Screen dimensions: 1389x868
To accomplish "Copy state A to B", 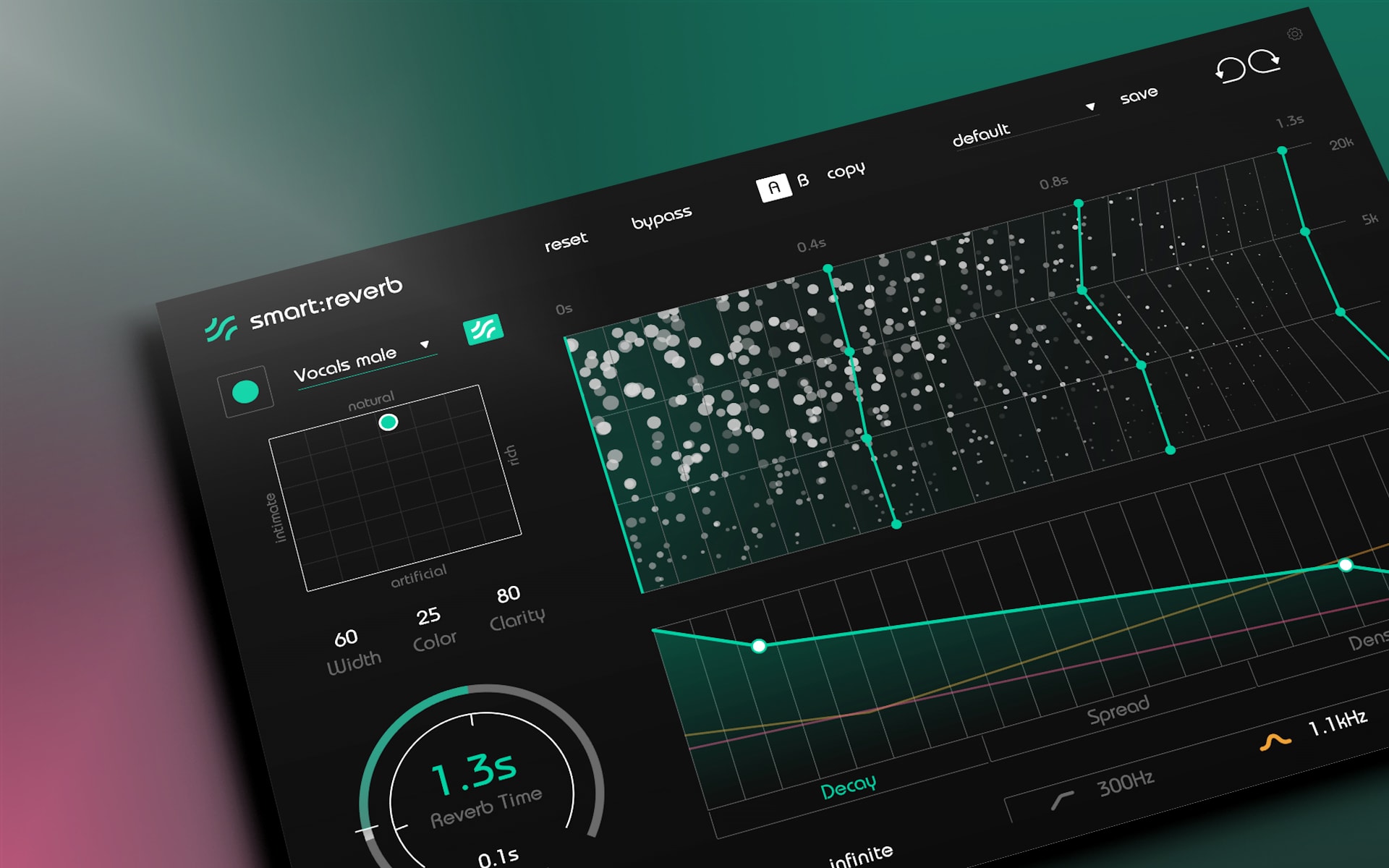I will [x=846, y=171].
